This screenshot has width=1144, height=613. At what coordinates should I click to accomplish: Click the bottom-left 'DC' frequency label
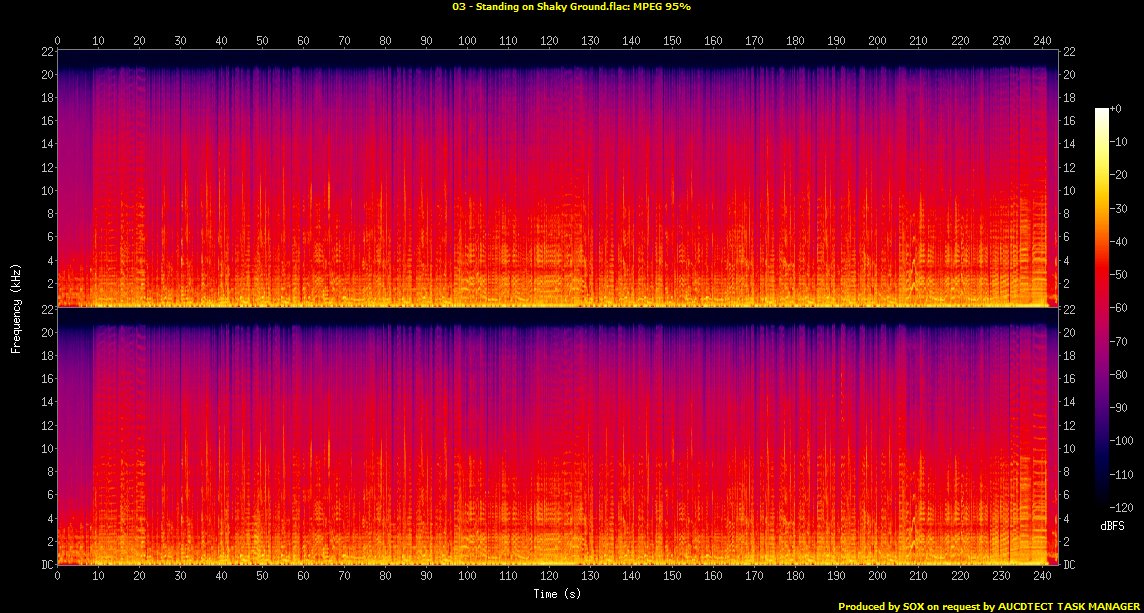click(45, 565)
